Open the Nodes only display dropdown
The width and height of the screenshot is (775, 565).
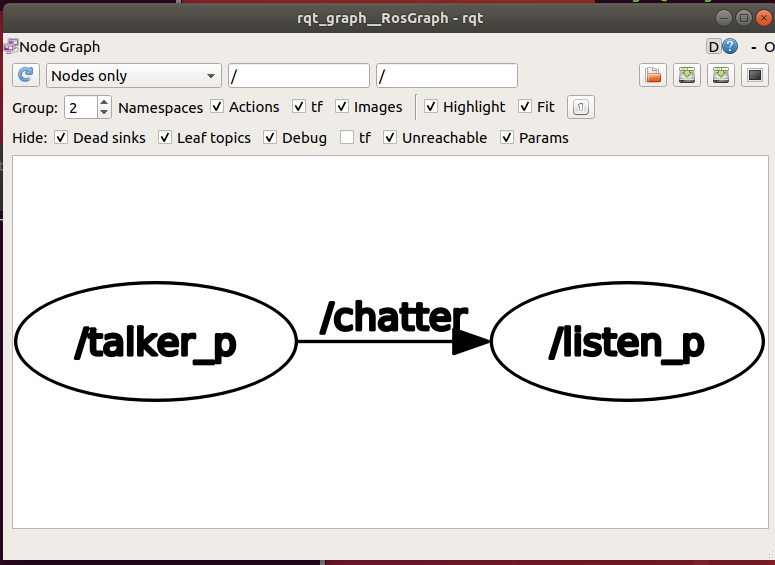tap(133, 76)
